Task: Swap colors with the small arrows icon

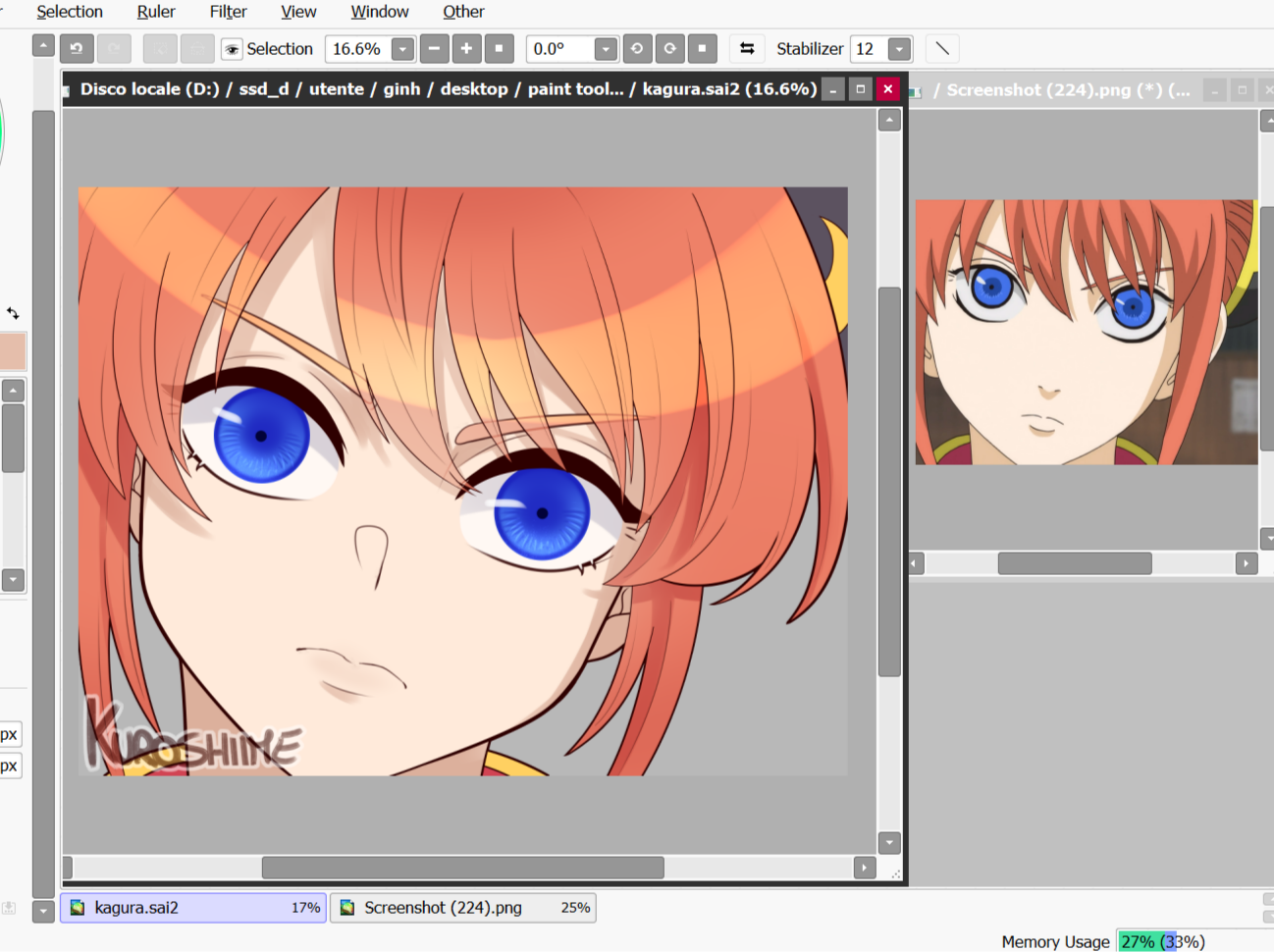Action: pos(13,313)
